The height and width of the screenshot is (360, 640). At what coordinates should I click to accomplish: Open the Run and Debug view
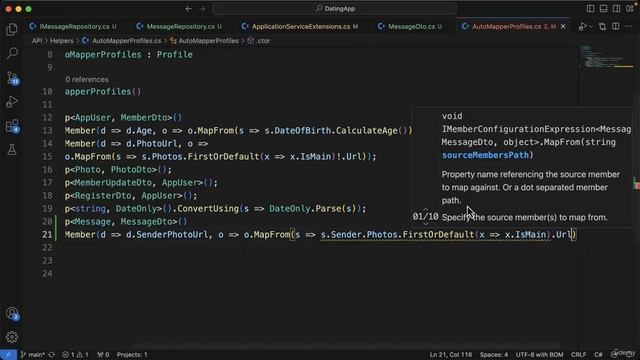pyautogui.click(x=12, y=102)
